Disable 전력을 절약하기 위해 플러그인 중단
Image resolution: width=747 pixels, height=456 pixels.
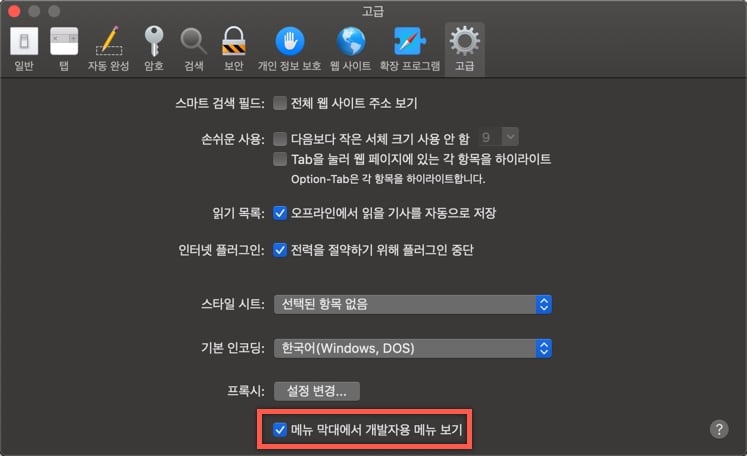(x=280, y=250)
